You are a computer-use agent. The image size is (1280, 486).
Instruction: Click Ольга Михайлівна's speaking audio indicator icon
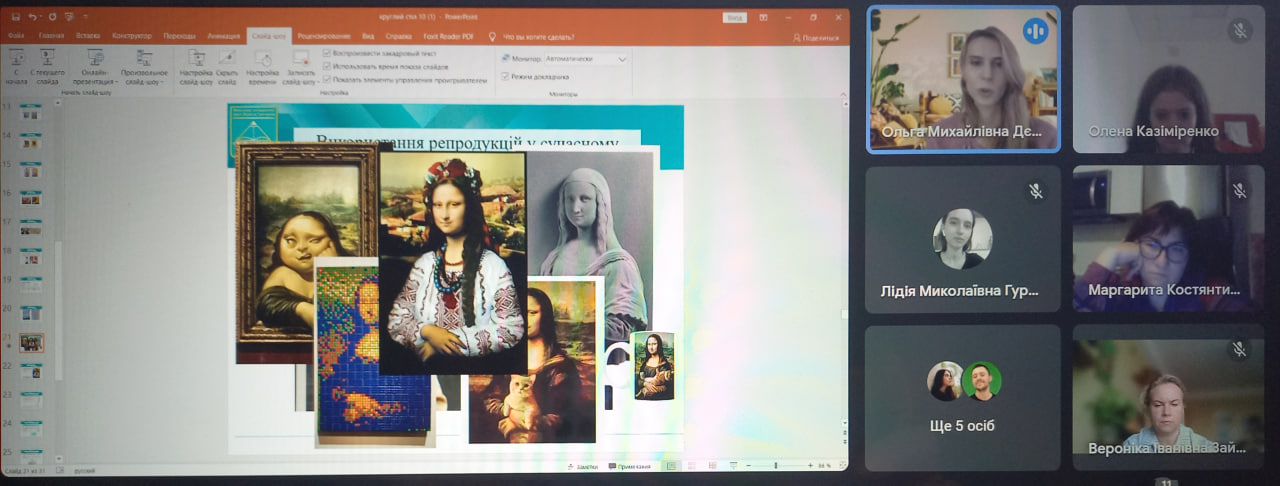coord(1035,31)
